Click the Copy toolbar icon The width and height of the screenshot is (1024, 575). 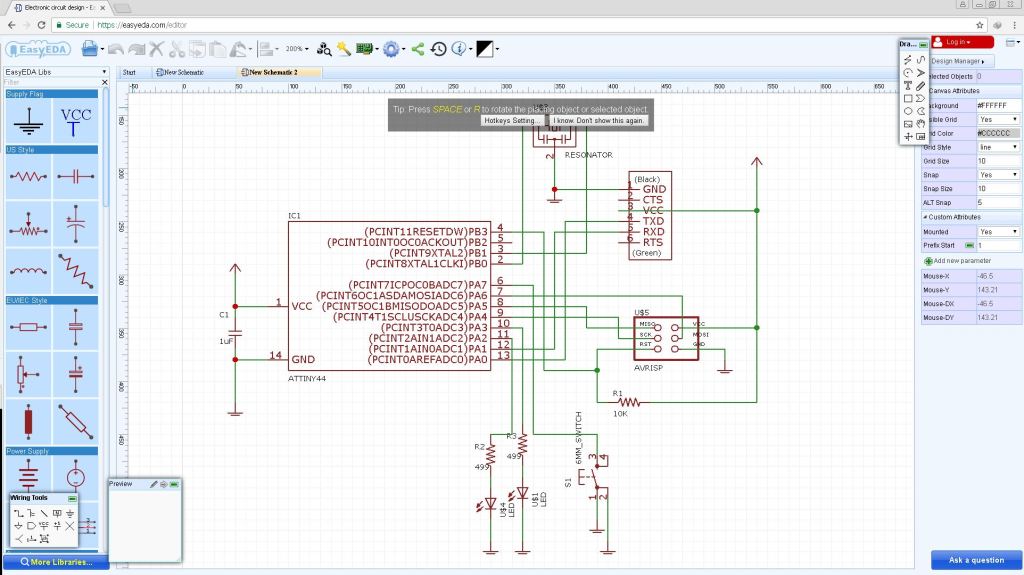point(197,49)
